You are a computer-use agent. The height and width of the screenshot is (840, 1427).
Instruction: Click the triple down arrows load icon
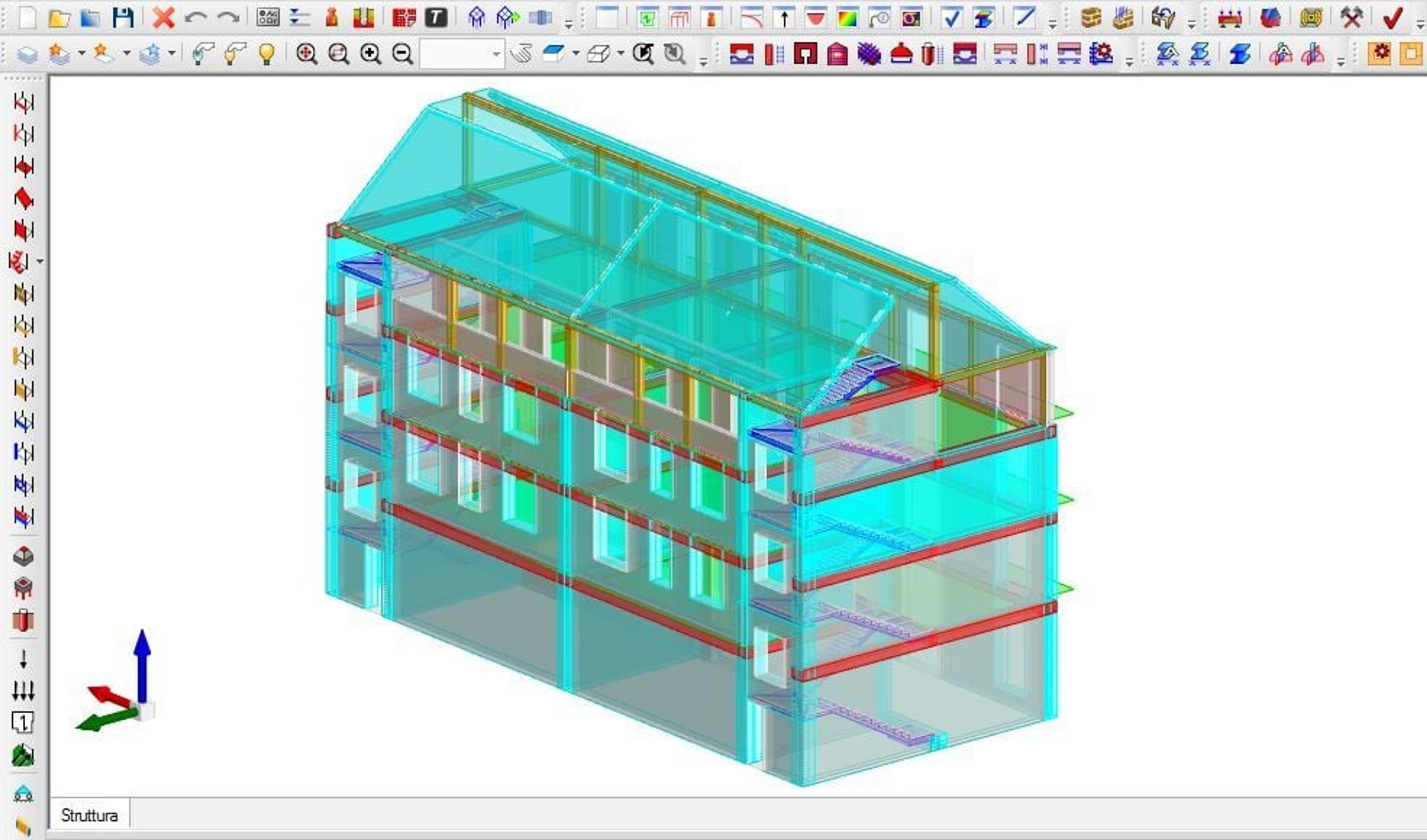(x=23, y=691)
